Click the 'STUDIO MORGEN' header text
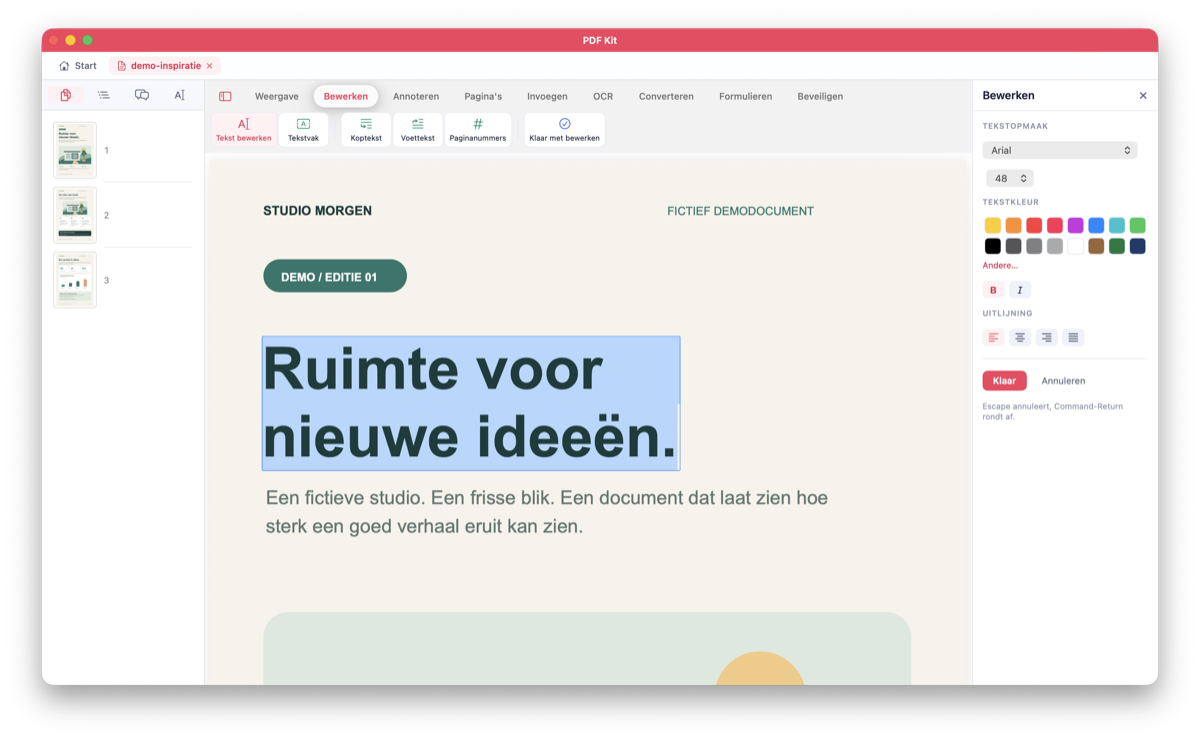Viewport: 1200px width, 740px height. [x=317, y=211]
